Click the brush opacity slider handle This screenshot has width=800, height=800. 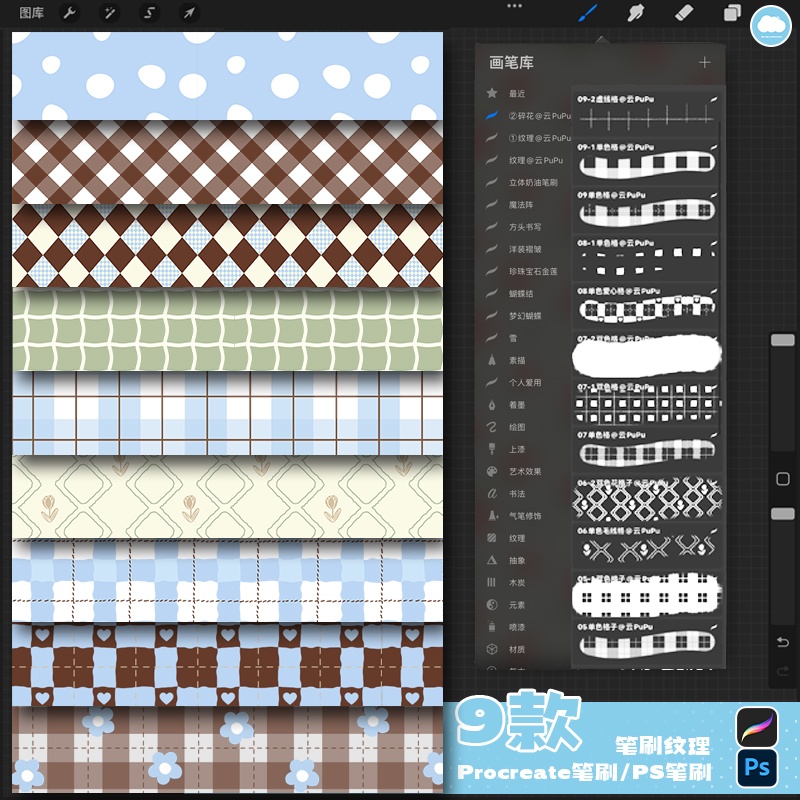pos(783,513)
